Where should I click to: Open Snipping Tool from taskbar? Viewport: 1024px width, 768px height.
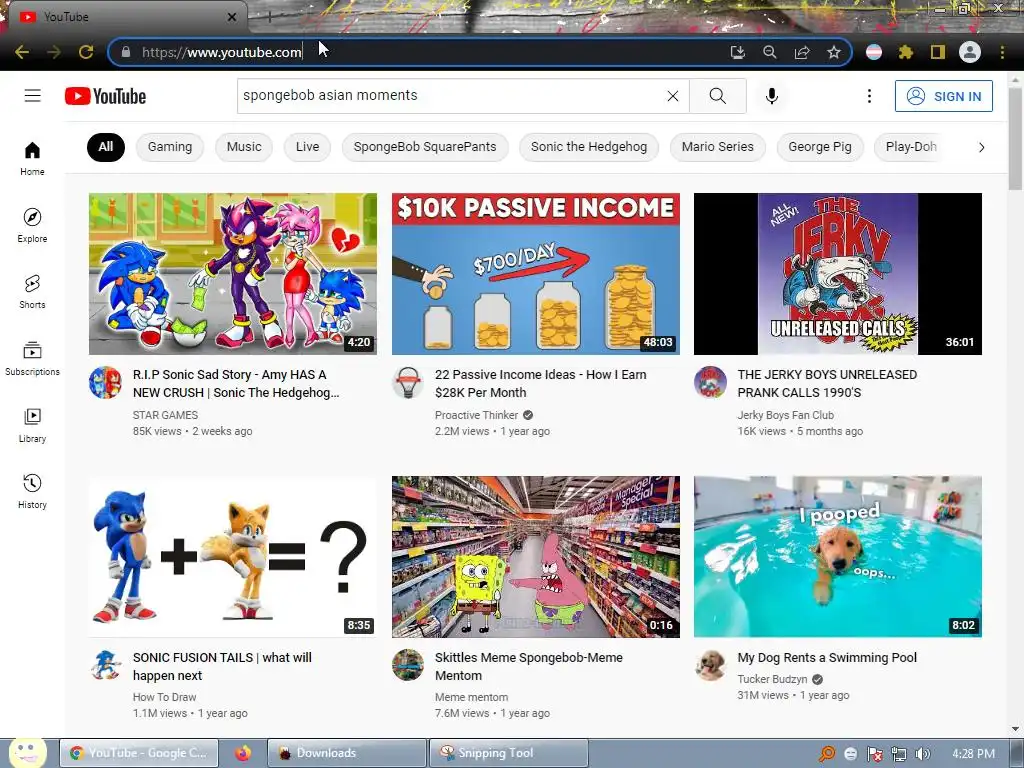[508, 753]
